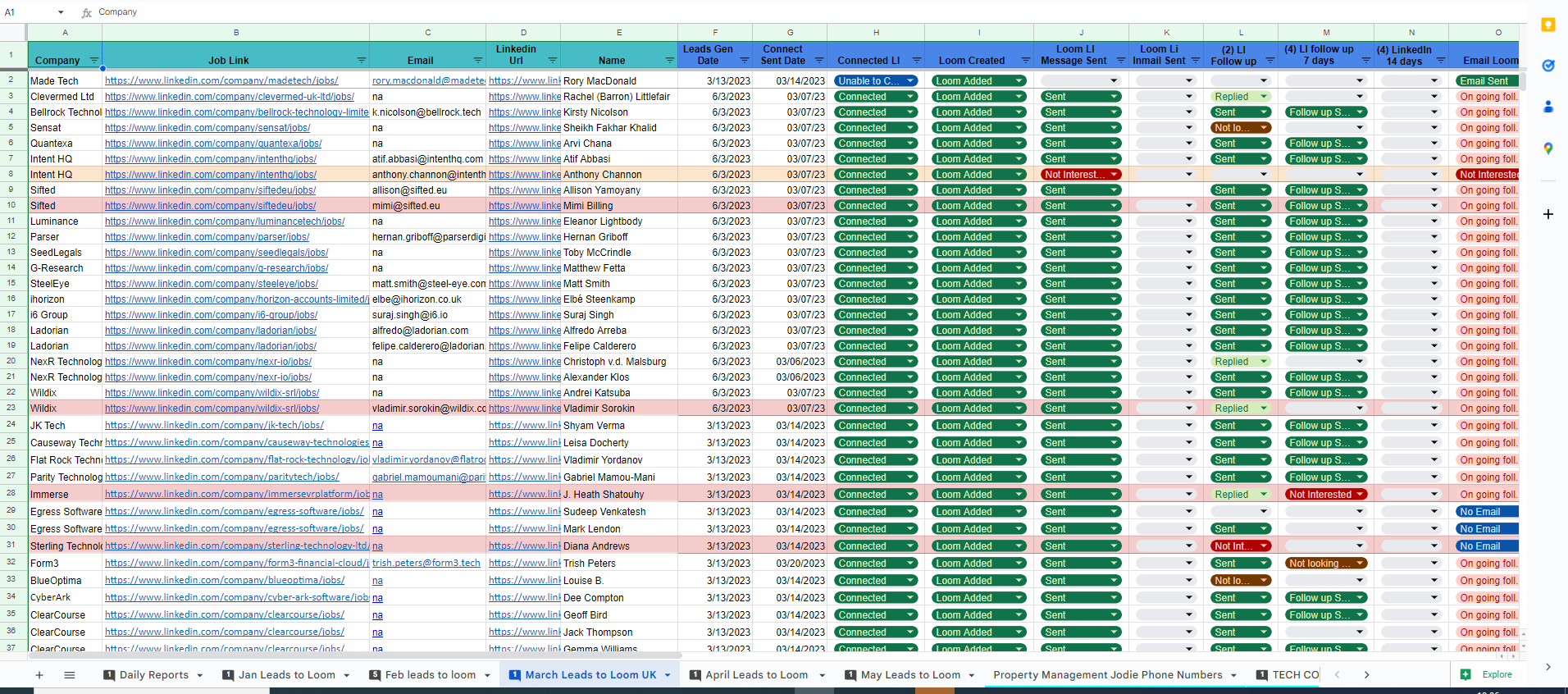The width and height of the screenshot is (1568, 694).
Task: Open Google Tasks in the side panel
Action: (1548, 66)
